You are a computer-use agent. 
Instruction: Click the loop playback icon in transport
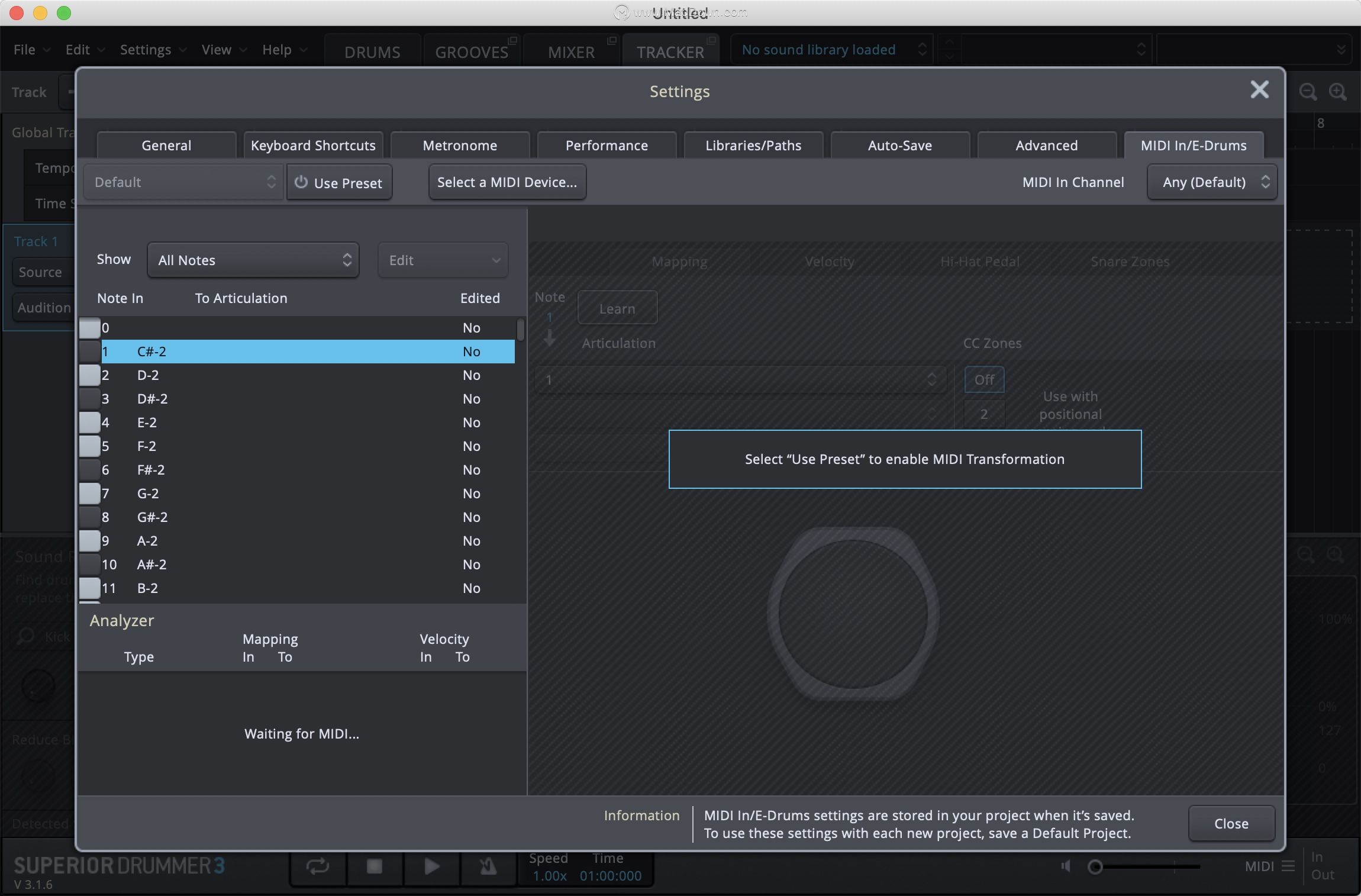tap(317, 867)
